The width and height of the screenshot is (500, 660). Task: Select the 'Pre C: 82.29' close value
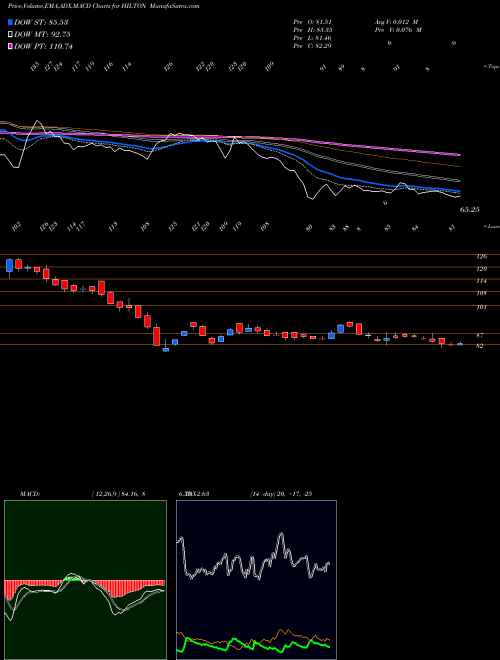(x=312, y=46)
